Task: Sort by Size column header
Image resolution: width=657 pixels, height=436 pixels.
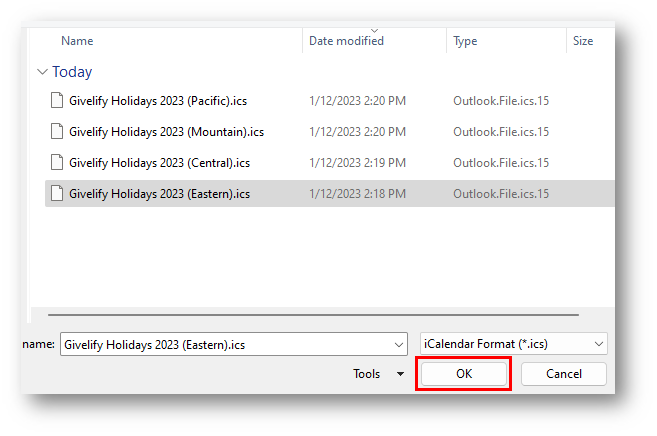Action: click(x=582, y=41)
